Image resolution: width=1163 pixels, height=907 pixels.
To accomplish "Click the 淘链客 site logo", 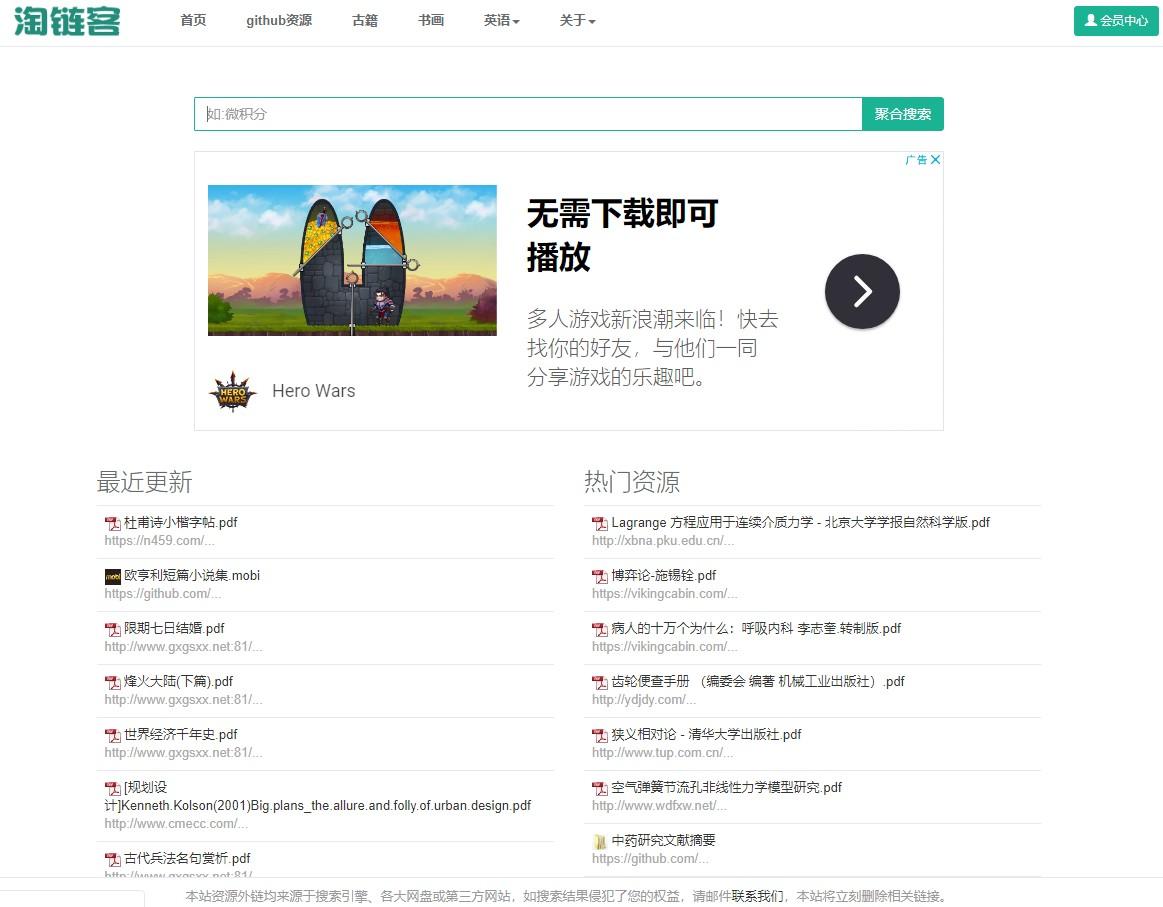I will [67, 21].
